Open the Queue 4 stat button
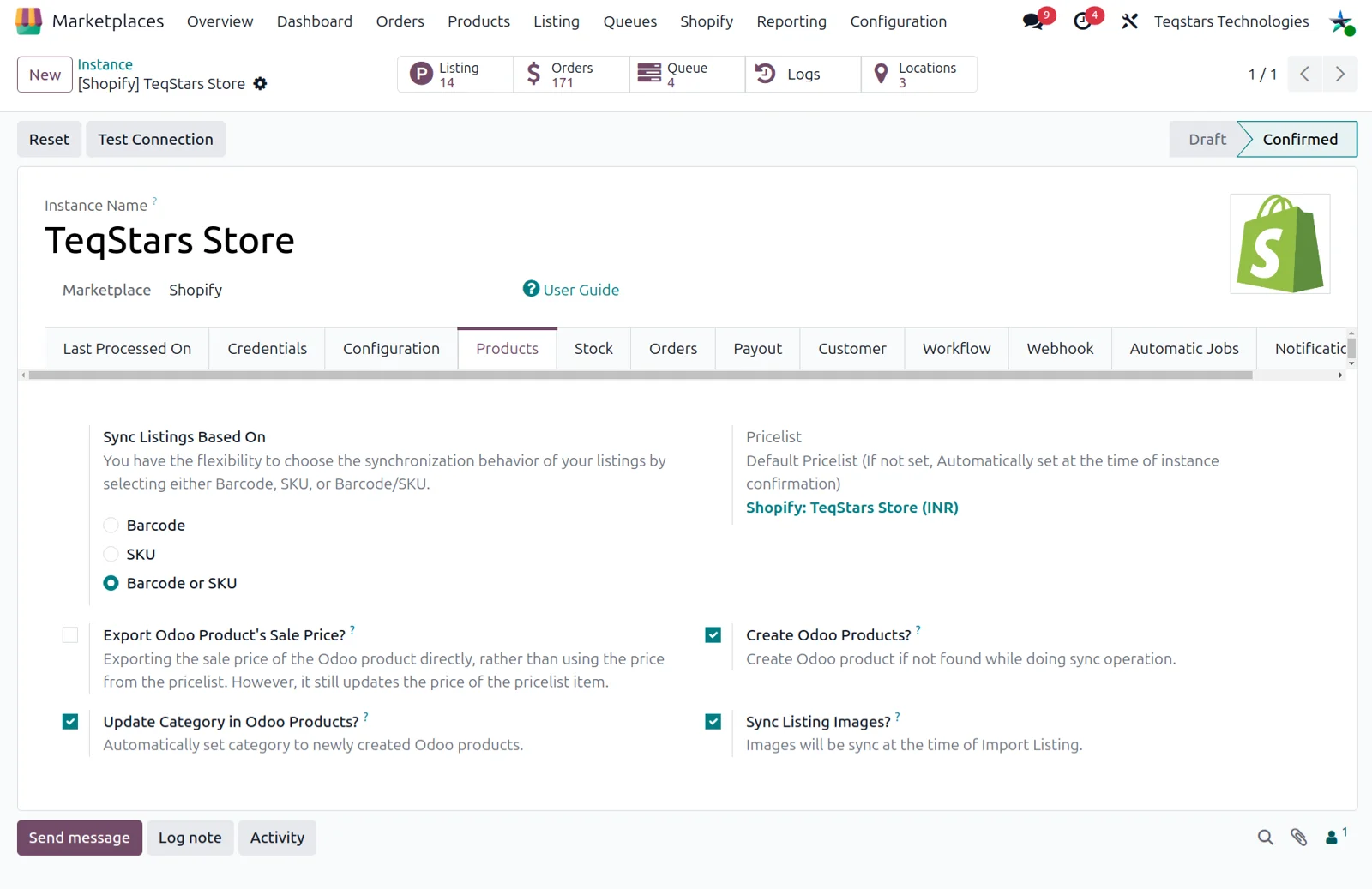 (x=688, y=75)
